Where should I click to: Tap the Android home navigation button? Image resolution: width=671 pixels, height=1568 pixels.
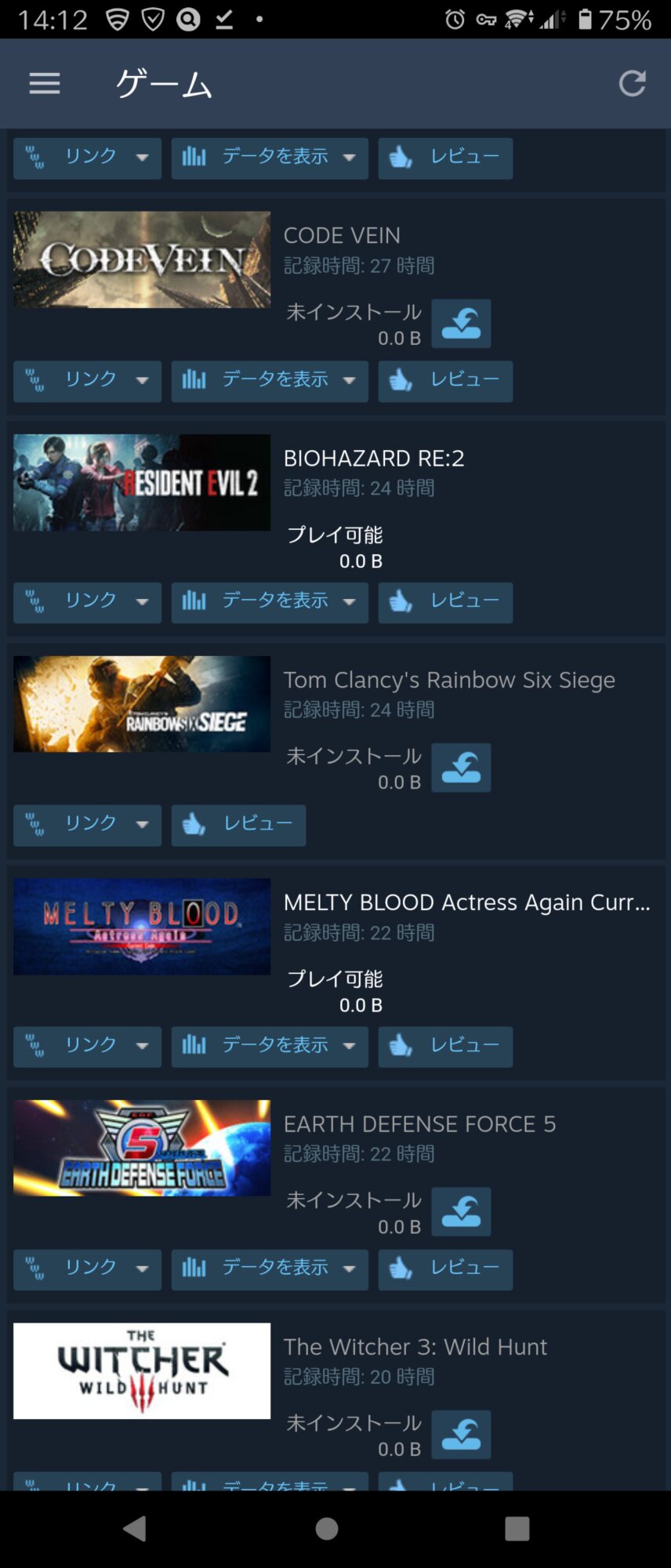[327, 1528]
